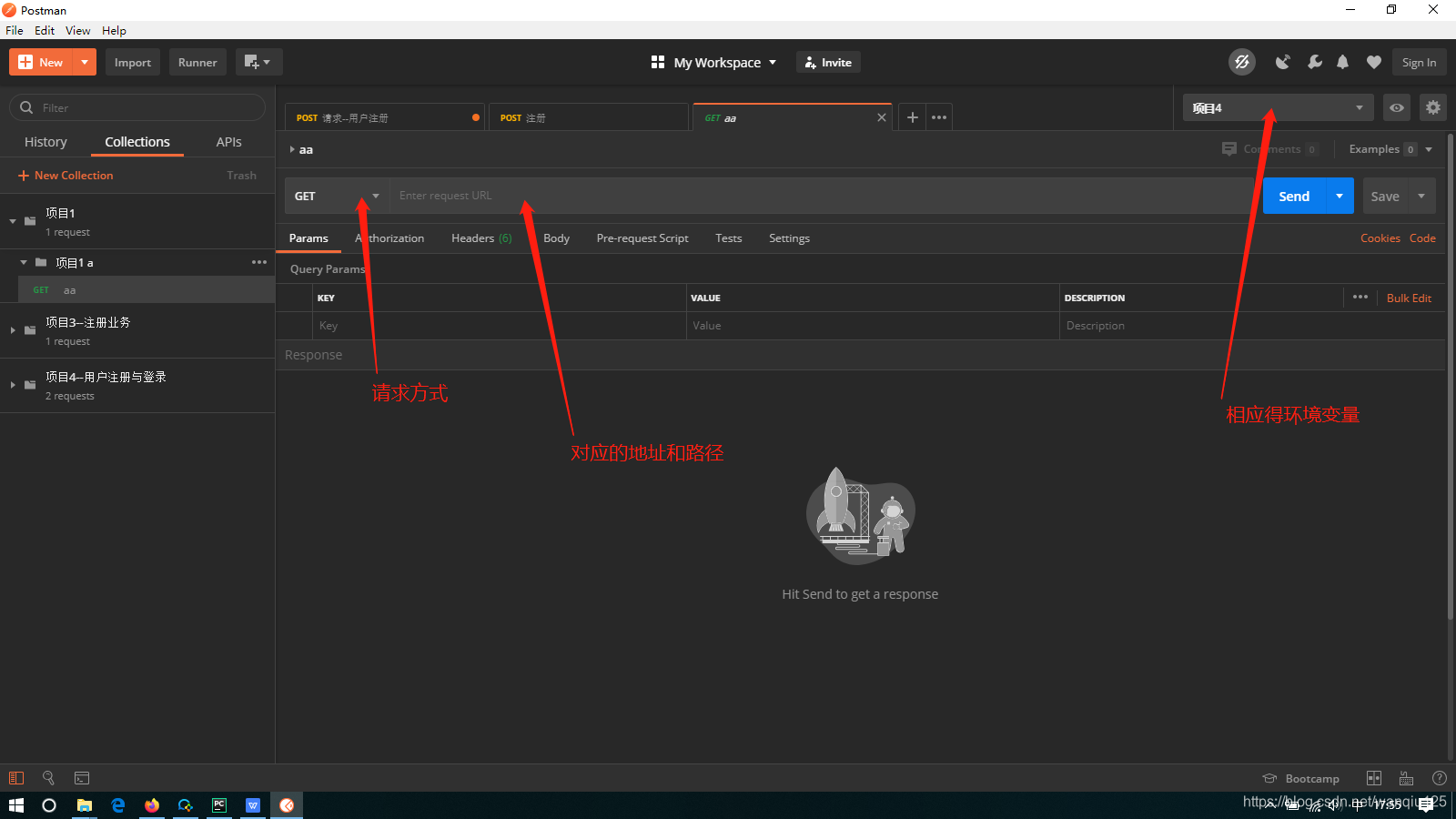This screenshot has height=819, width=1456.
Task: Click the New Collection link
Action: (x=66, y=175)
